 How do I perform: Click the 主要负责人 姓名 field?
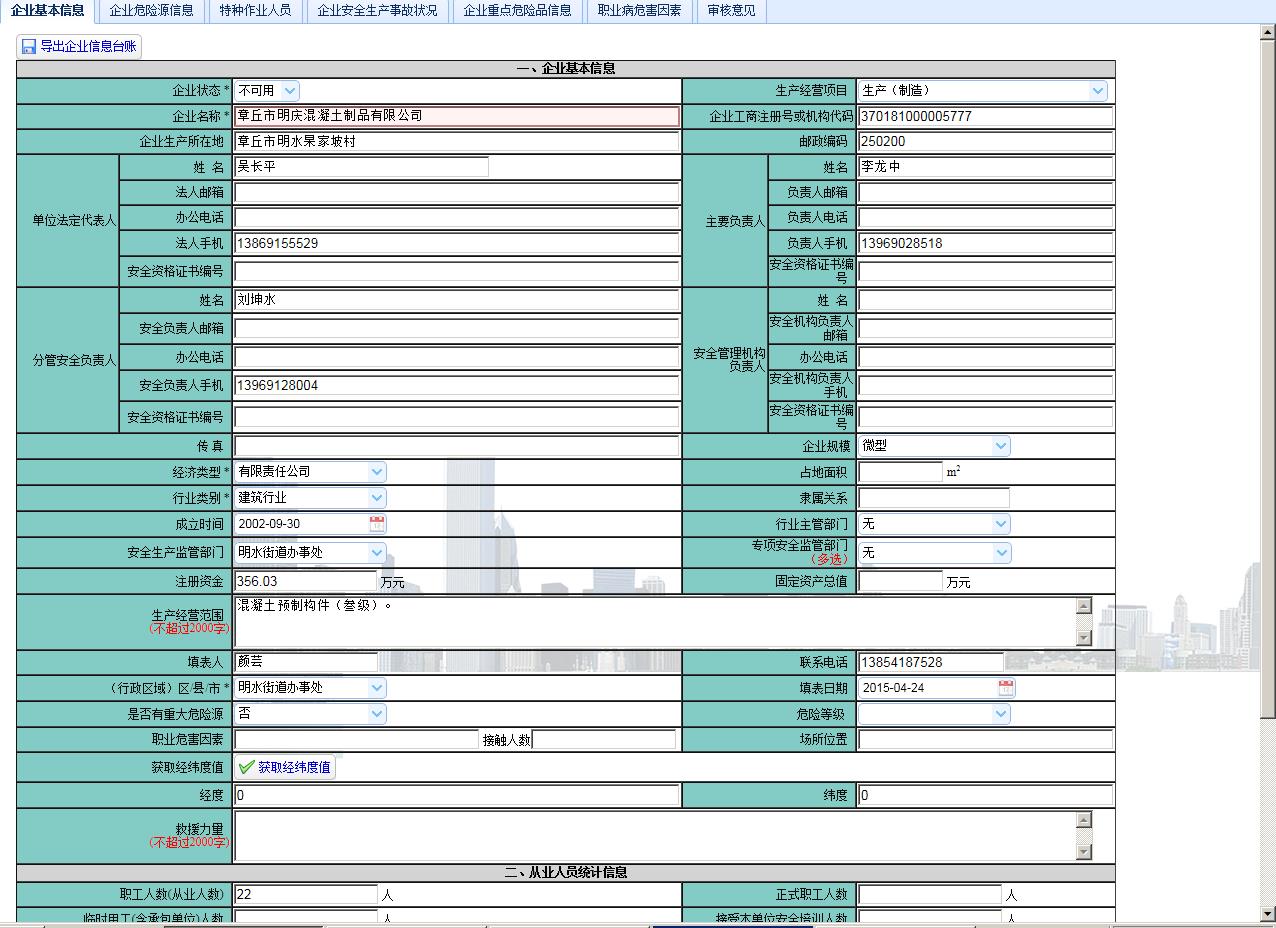[985, 167]
